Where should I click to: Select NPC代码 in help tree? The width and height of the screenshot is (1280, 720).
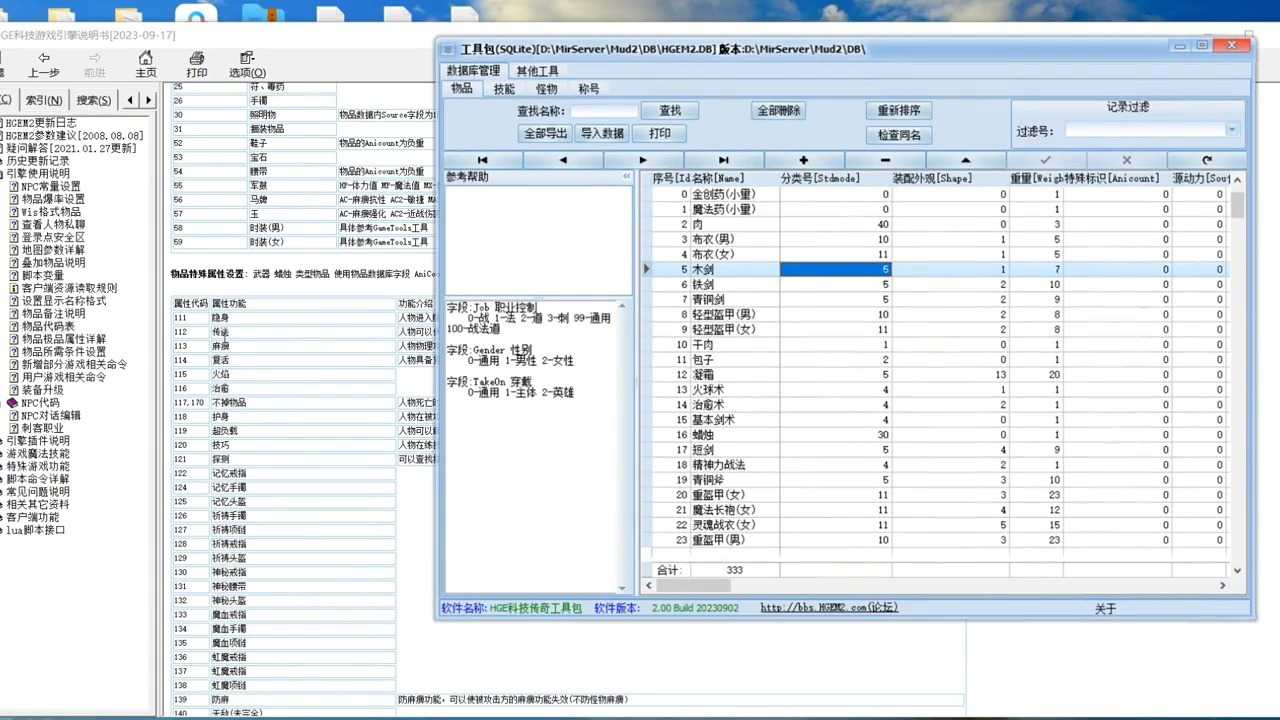pyautogui.click(x=40, y=403)
